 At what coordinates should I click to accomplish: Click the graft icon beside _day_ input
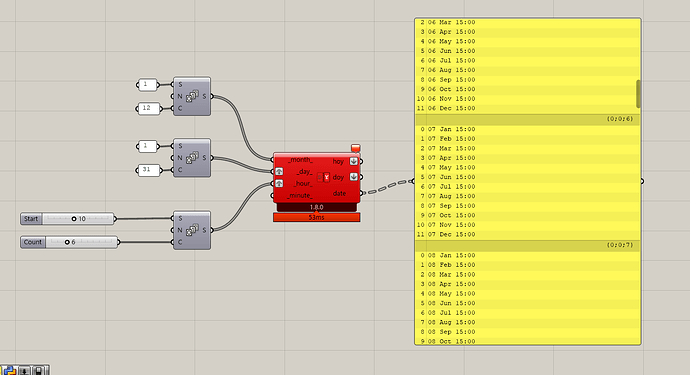pyautogui.click(x=279, y=172)
